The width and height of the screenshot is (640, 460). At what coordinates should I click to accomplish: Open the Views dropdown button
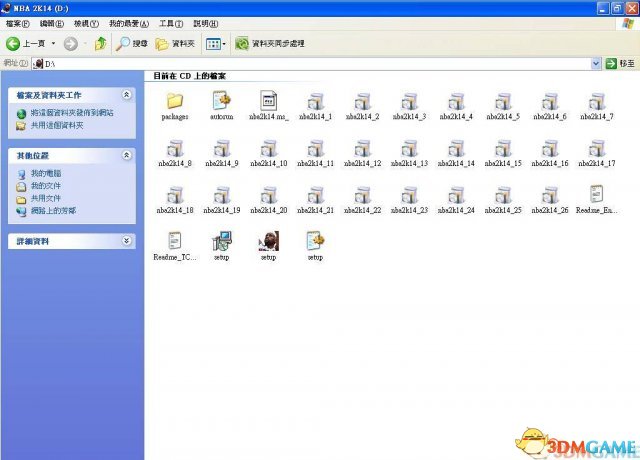(216, 43)
